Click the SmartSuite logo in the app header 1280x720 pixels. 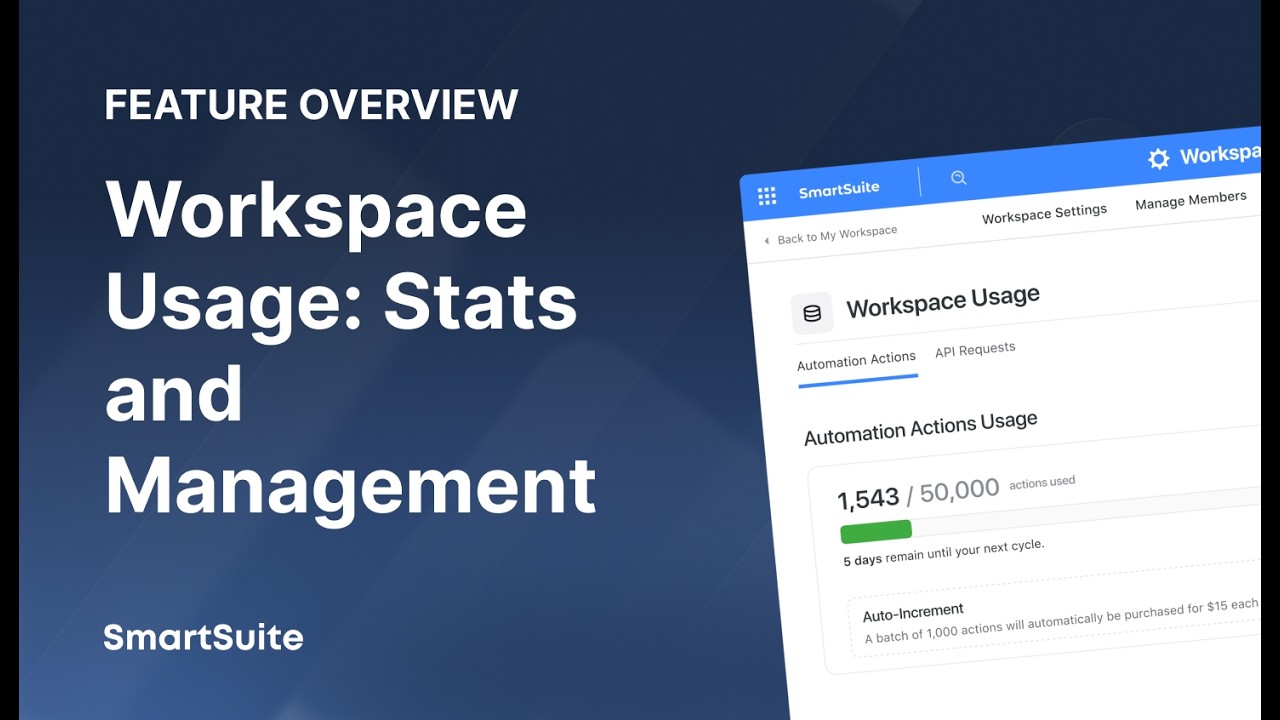[839, 190]
